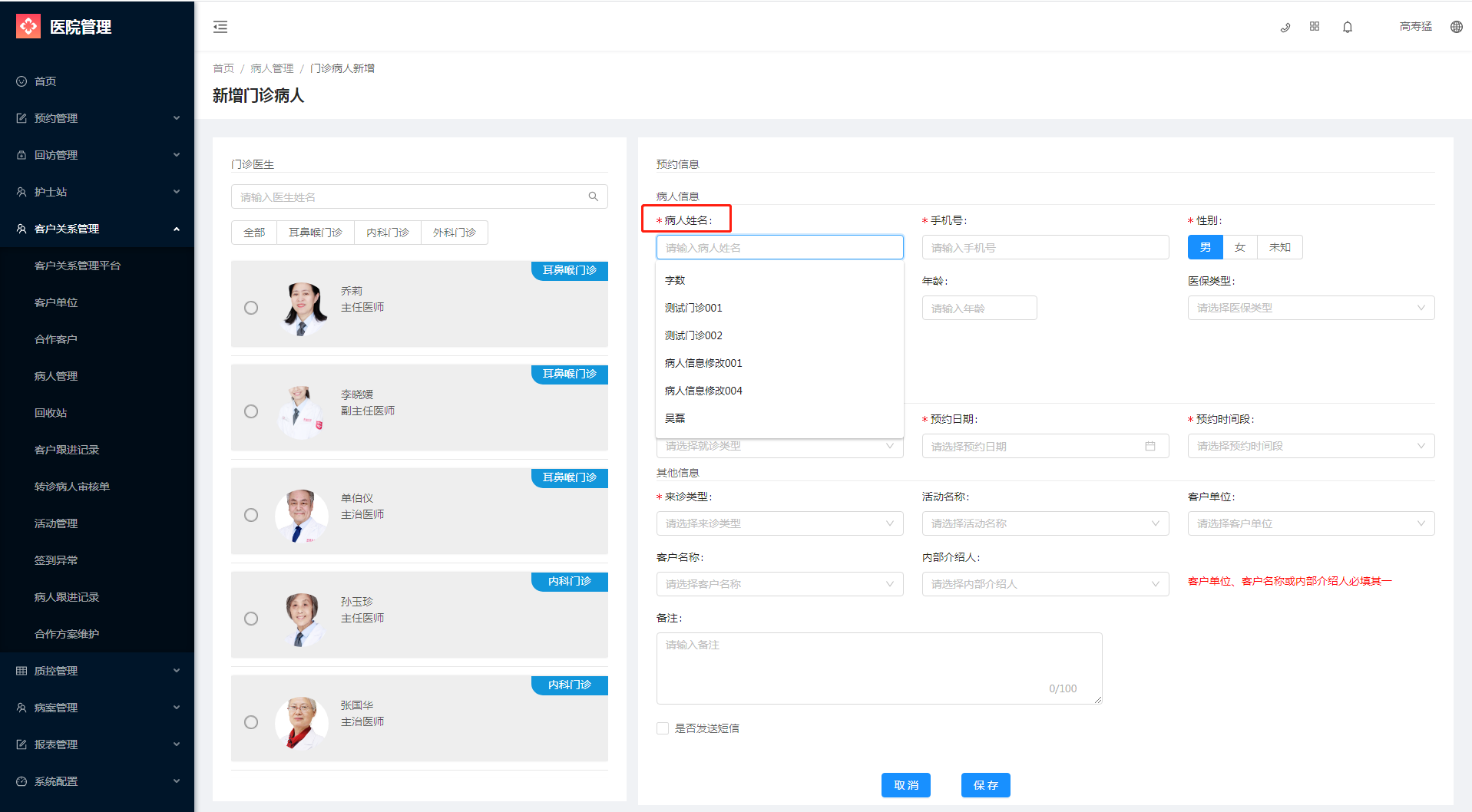
Task: Open the 高寿猛 user menu
Action: tap(1415, 27)
